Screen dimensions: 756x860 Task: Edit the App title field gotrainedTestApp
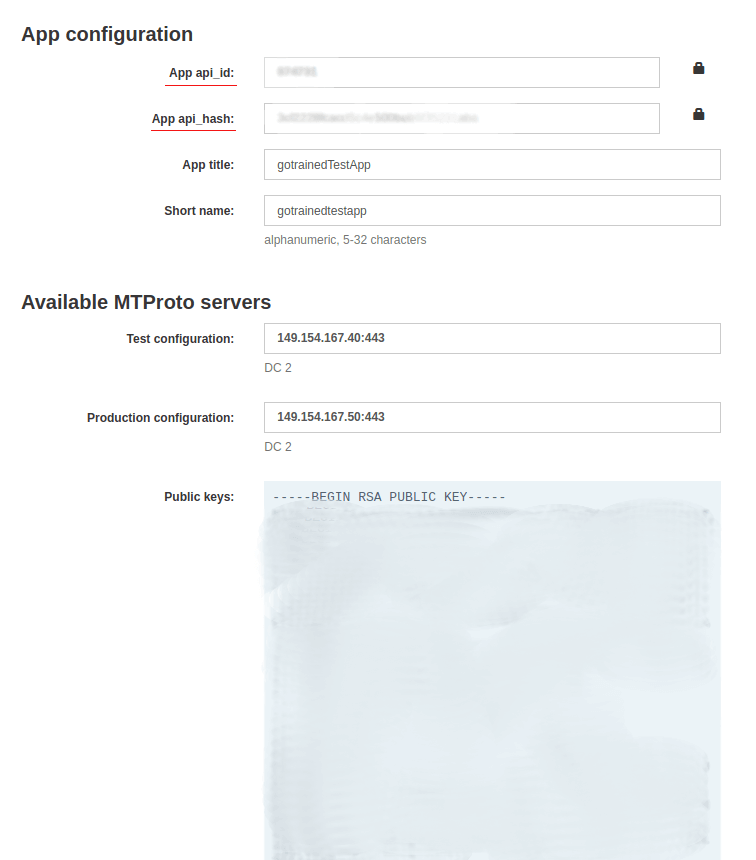pos(492,165)
